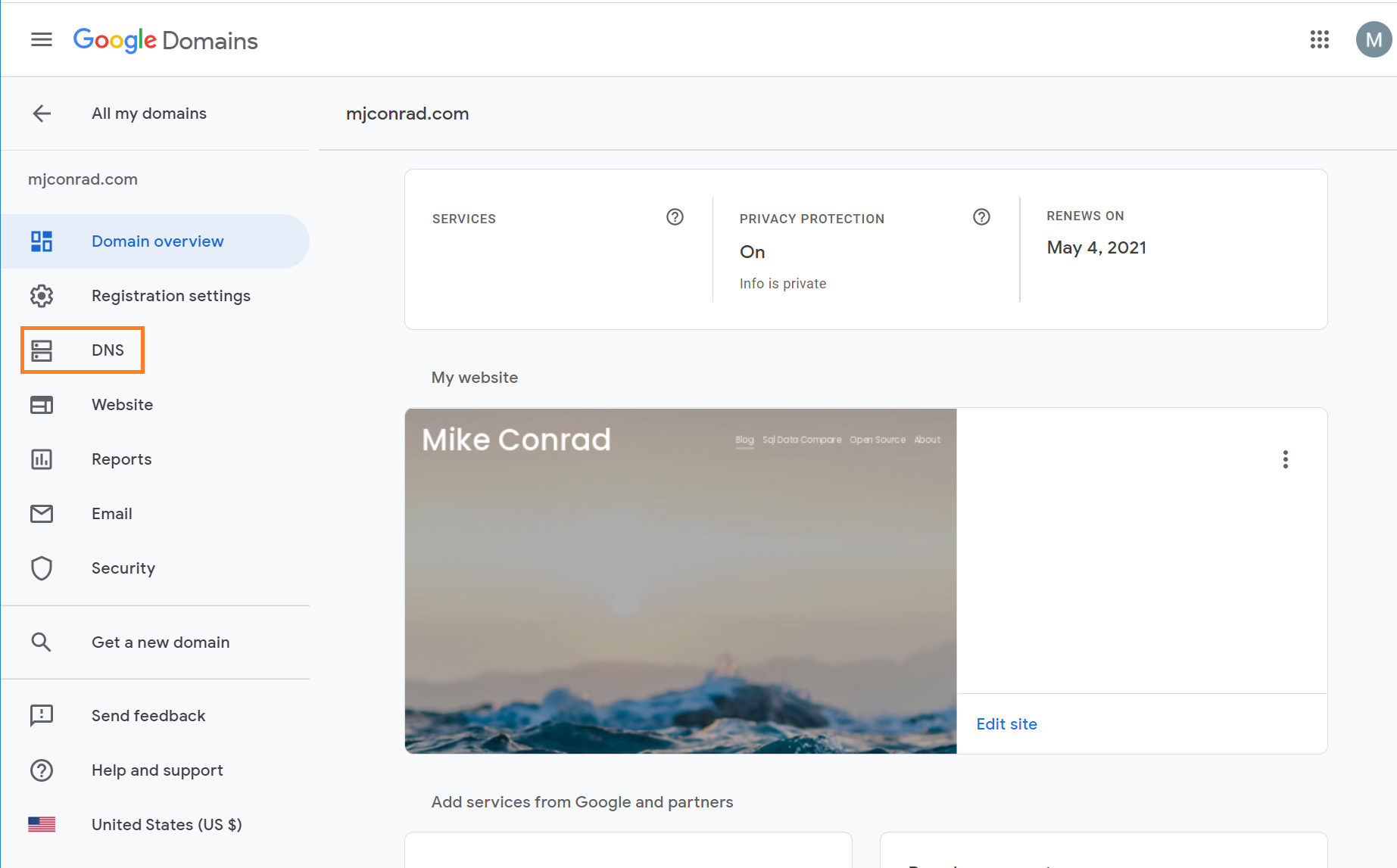Click the Edit site link

coord(1006,724)
